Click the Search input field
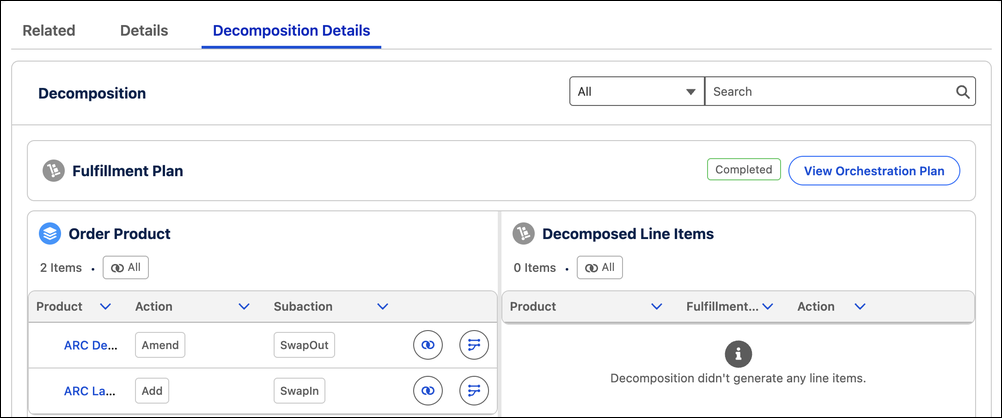 (x=840, y=91)
